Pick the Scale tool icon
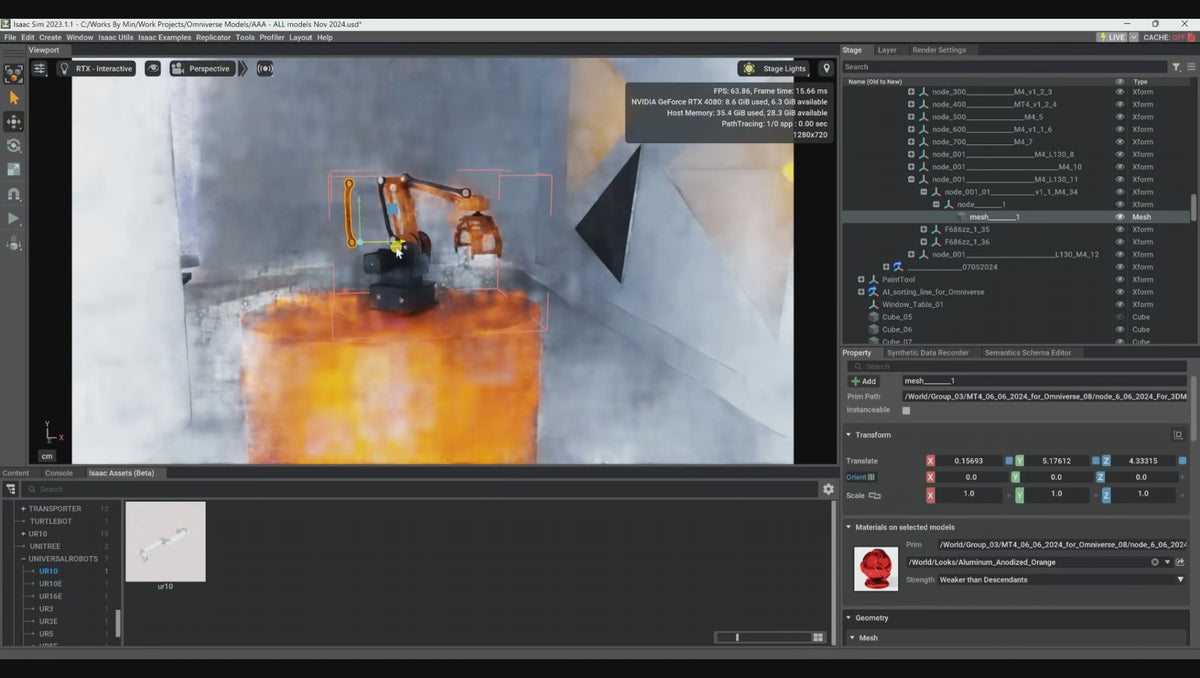 click(x=14, y=169)
